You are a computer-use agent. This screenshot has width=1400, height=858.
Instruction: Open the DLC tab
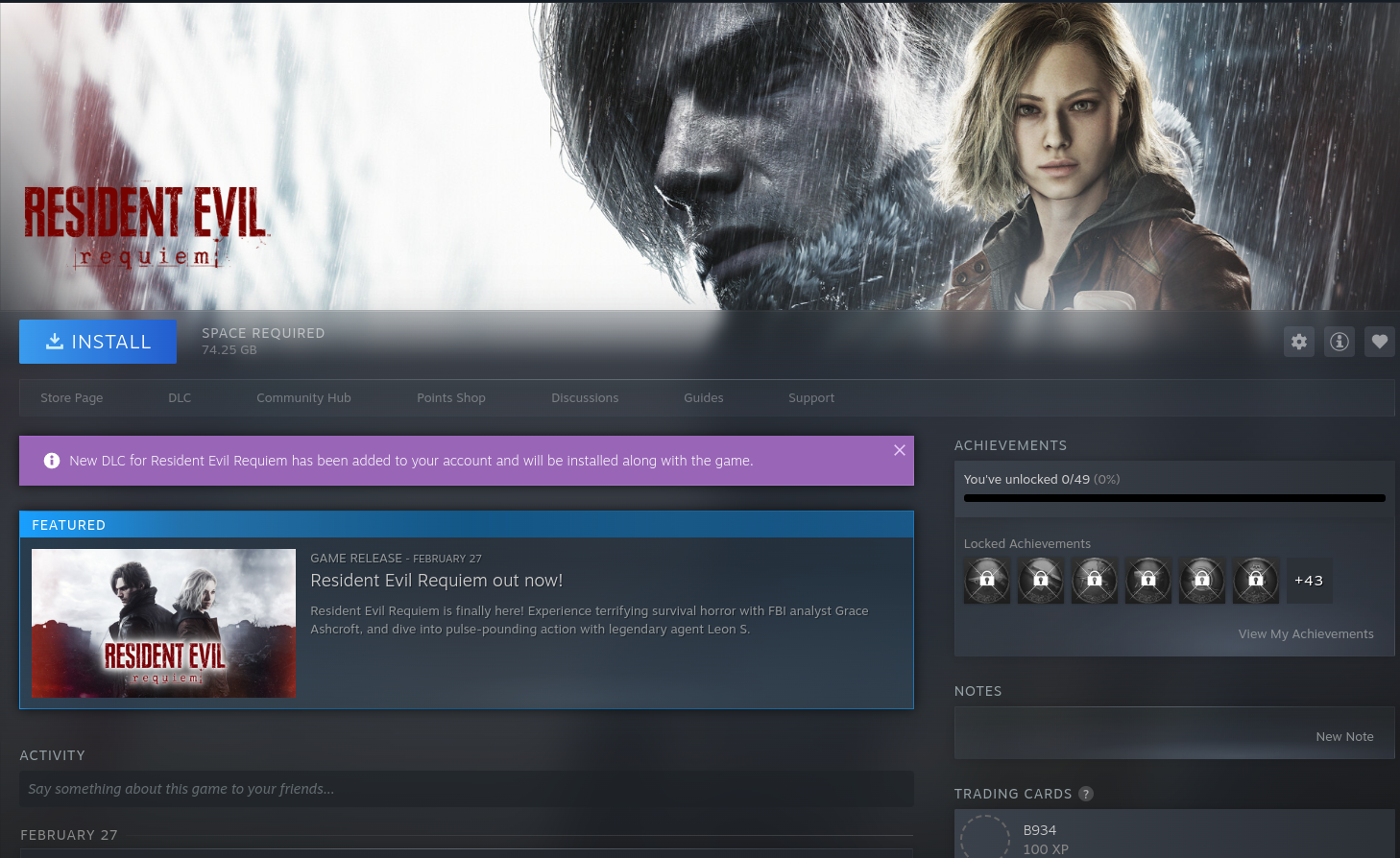click(x=180, y=398)
